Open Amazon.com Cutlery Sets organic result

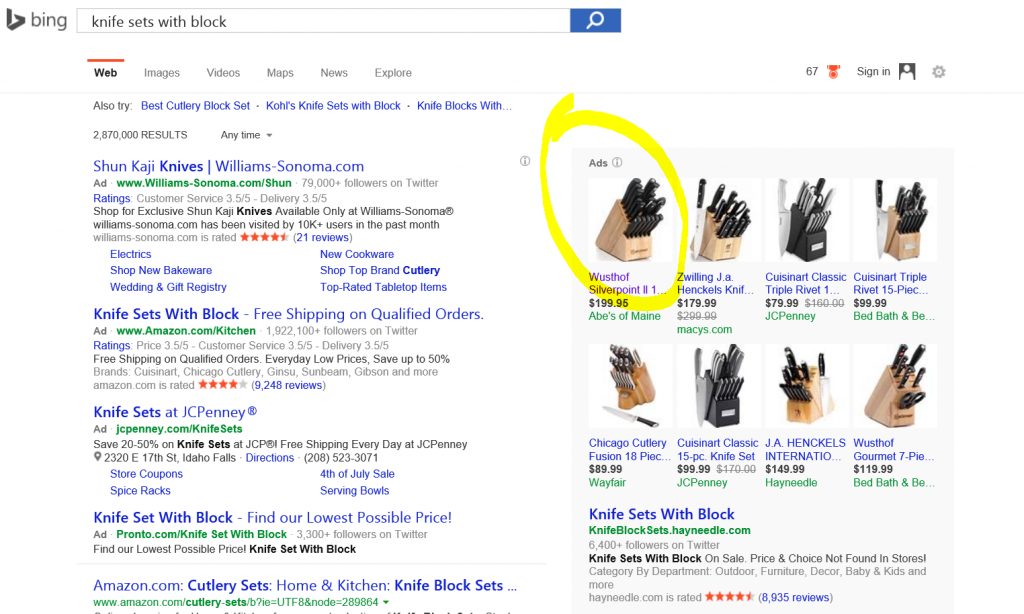click(305, 586)
